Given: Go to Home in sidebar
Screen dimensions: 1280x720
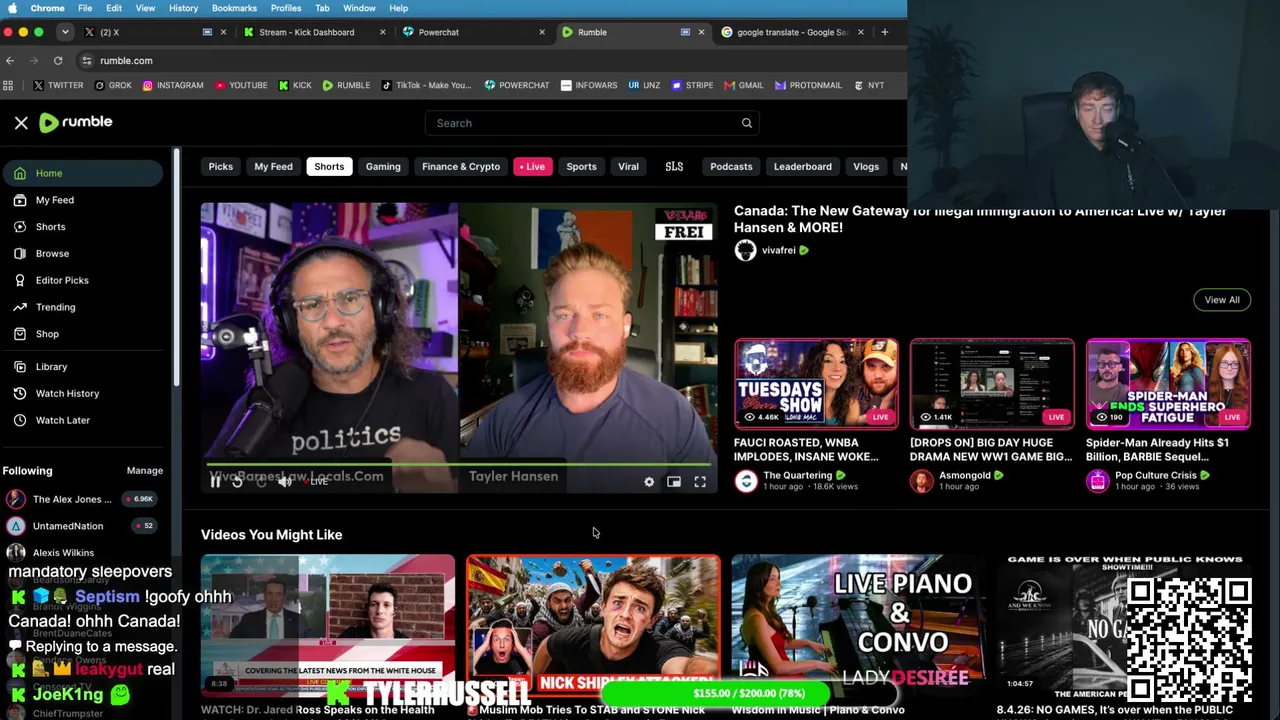Looking at the screenshot, I should (x=82, y=173).
